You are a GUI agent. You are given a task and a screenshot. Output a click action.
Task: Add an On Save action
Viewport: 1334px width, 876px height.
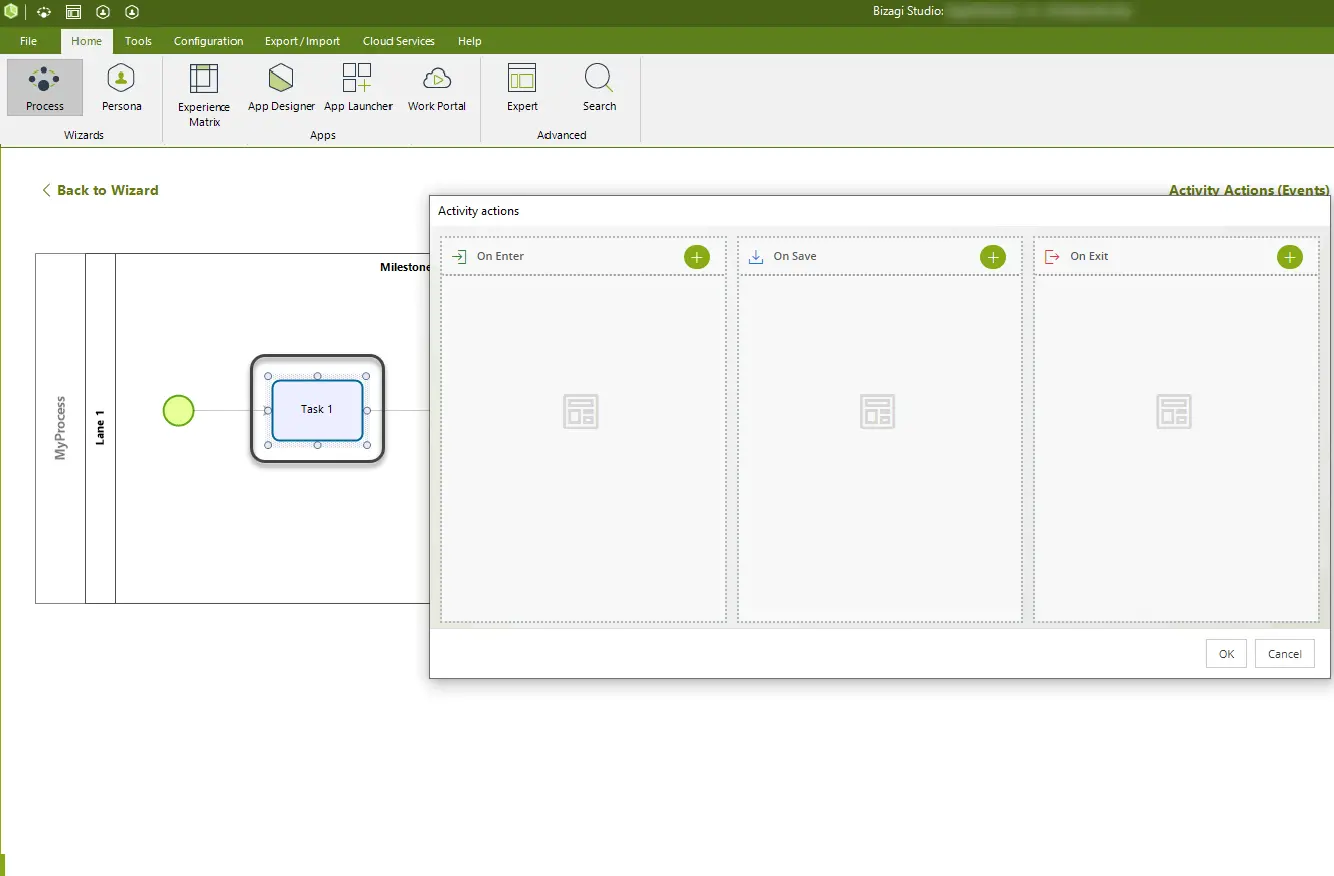(x=993, y=257)
